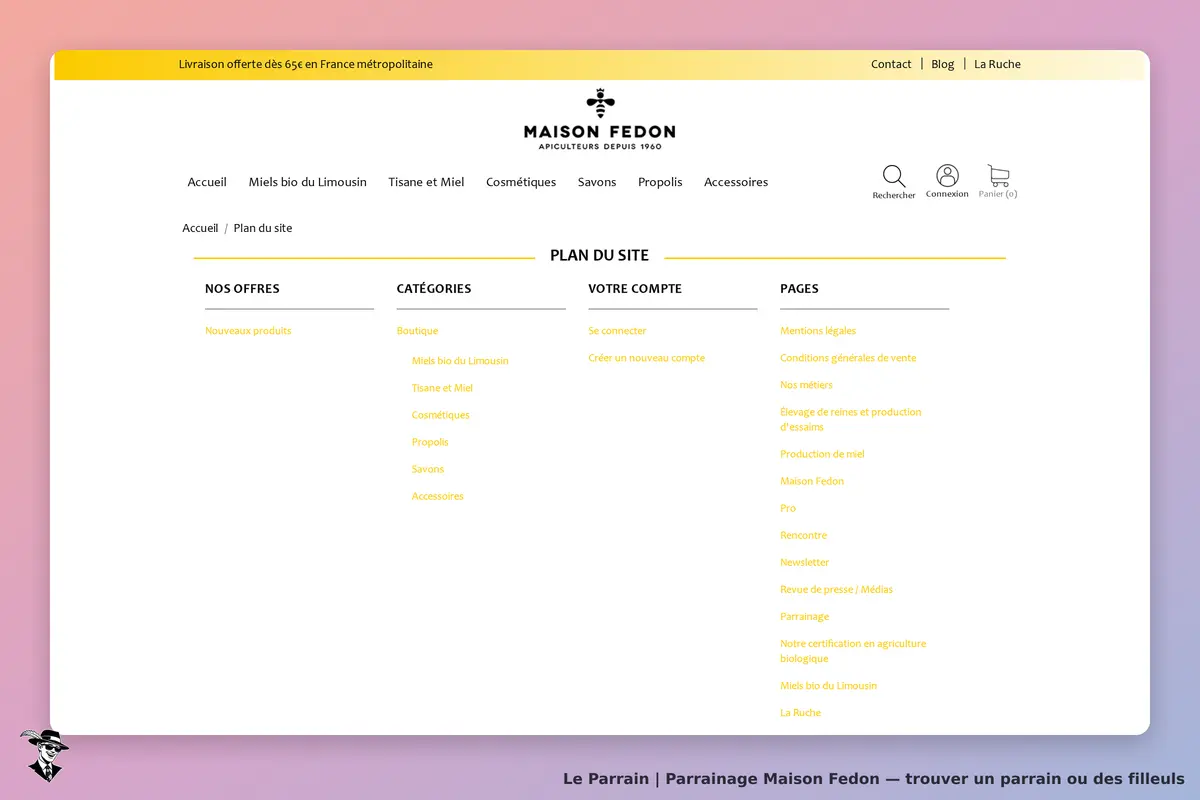
Task: Select Accueil in the main navigation menu
Action: pyautogui.click(x=207, y=182)
